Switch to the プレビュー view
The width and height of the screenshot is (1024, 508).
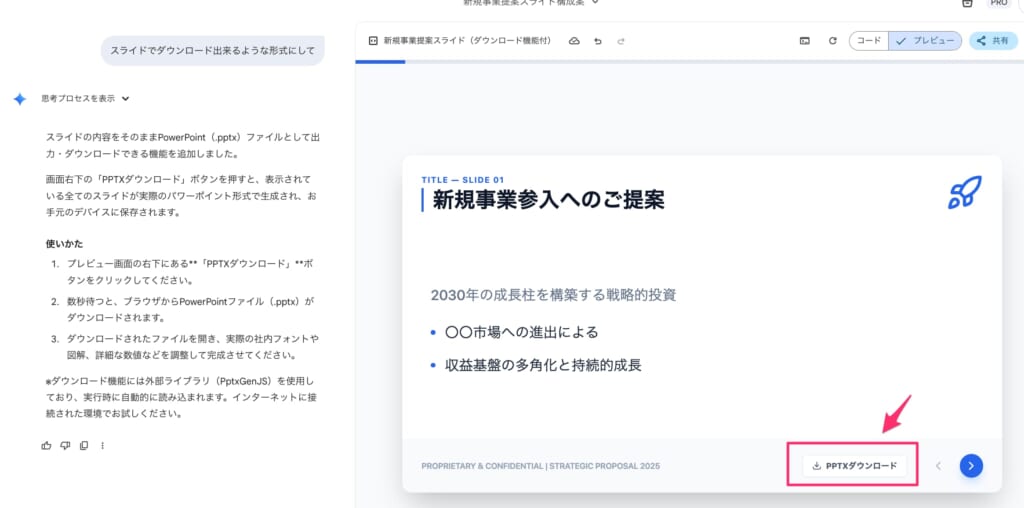[x=926, y=41]
